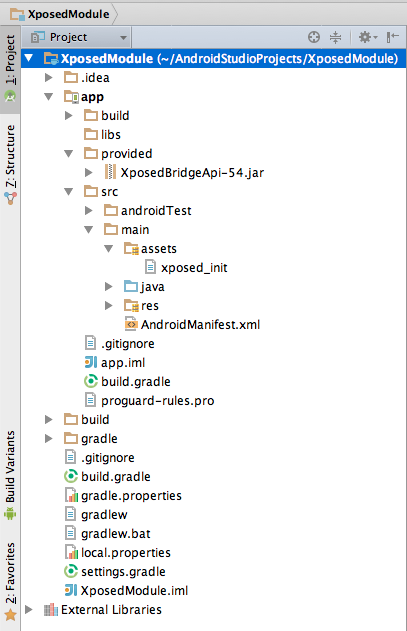Expand the java folder arrow
This screenshot has width=407, height=631.
coord(108,287)
